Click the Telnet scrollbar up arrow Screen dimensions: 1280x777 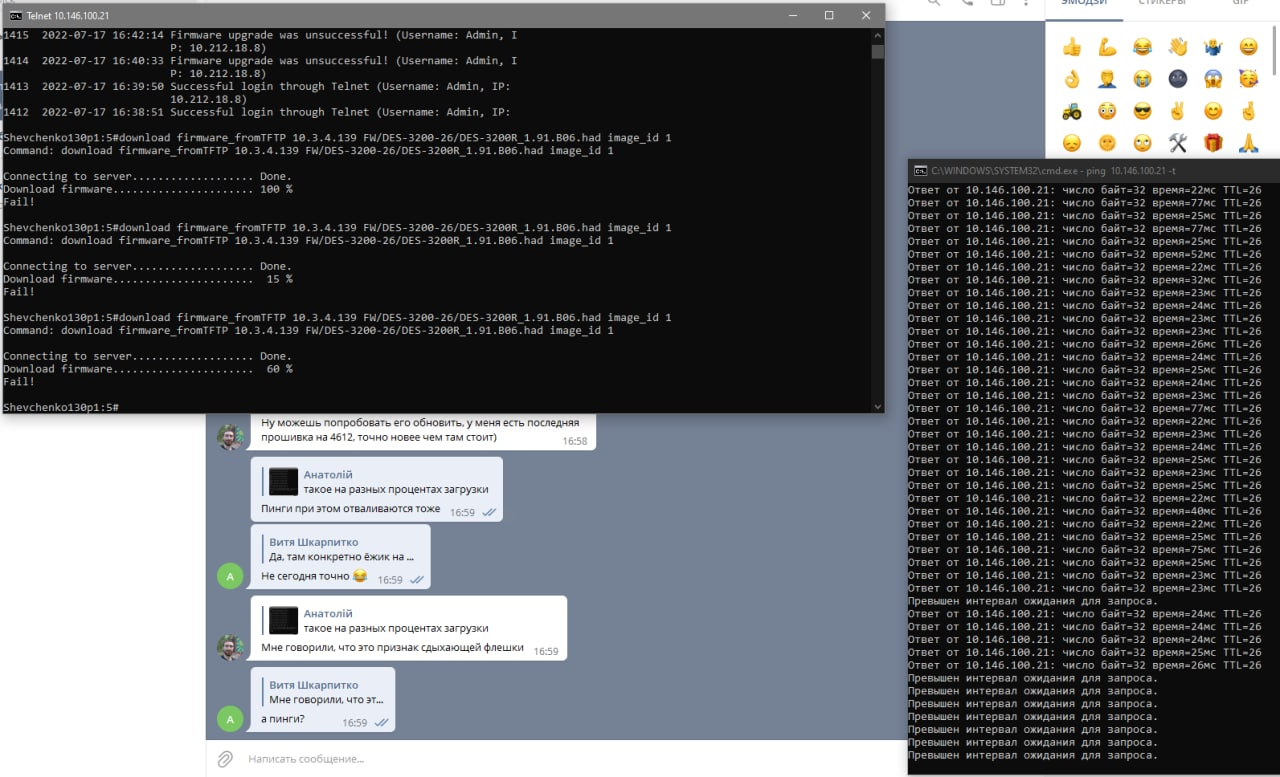coord(878,35)
